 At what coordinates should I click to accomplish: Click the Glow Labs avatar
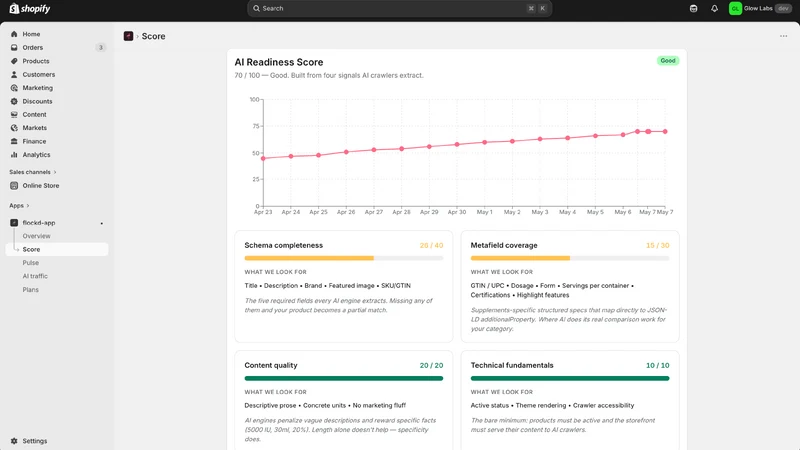[x=735, y=8]
